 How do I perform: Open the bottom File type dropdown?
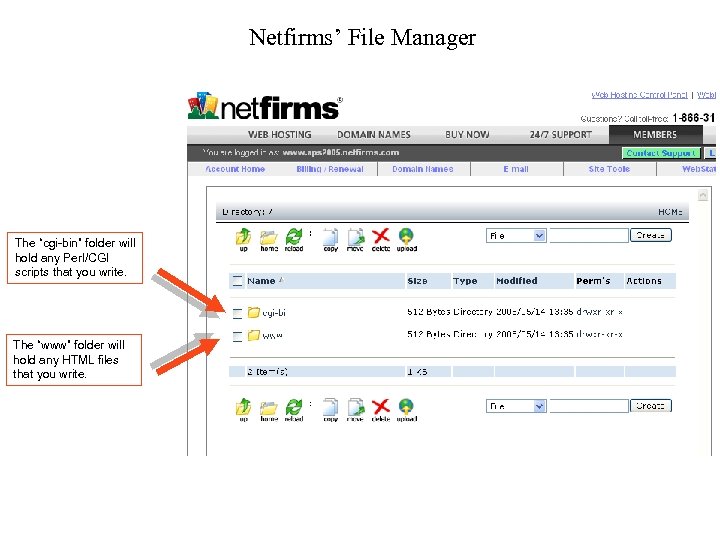(x=516, y=406)
